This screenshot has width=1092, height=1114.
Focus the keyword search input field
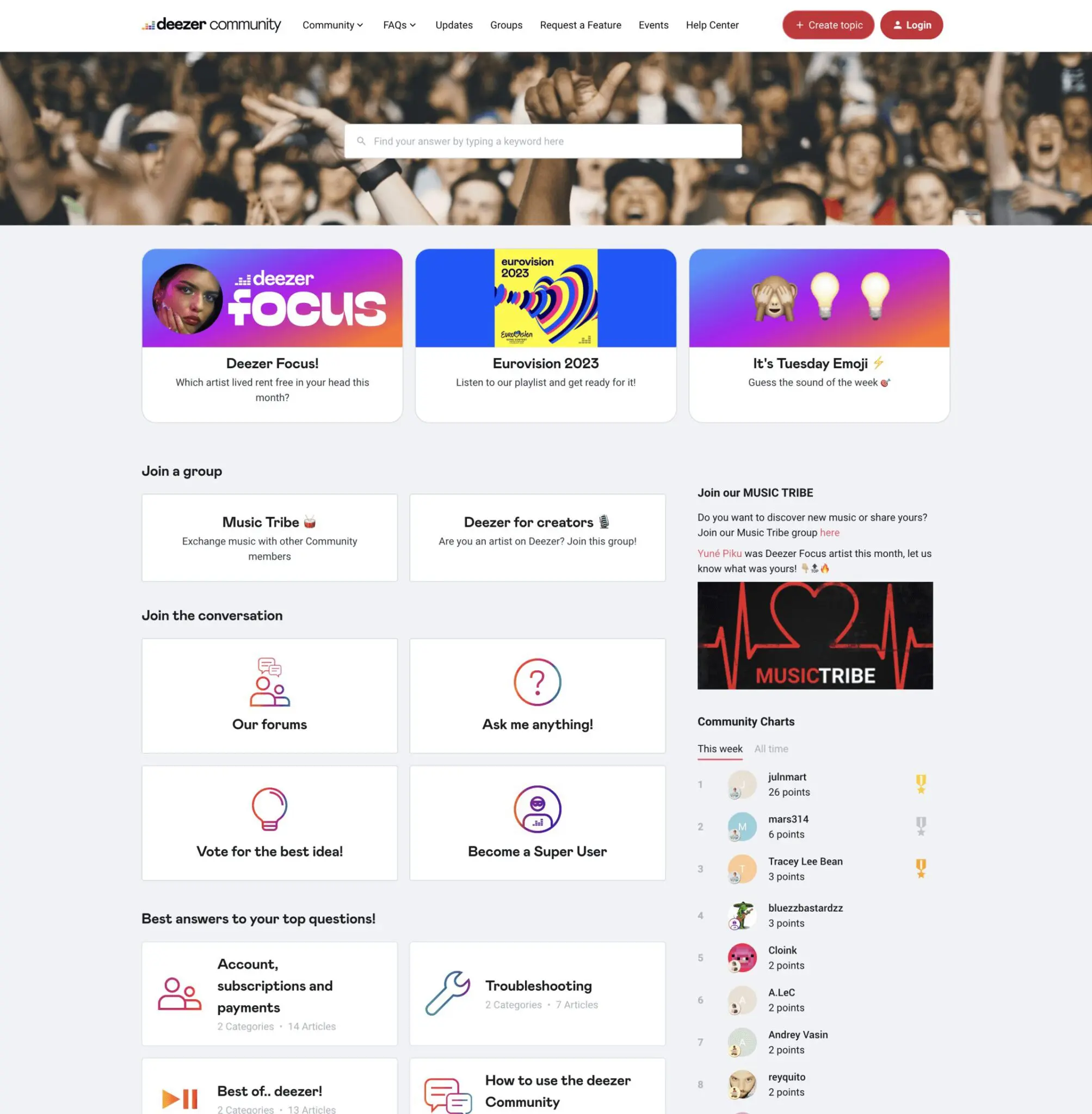542,141
